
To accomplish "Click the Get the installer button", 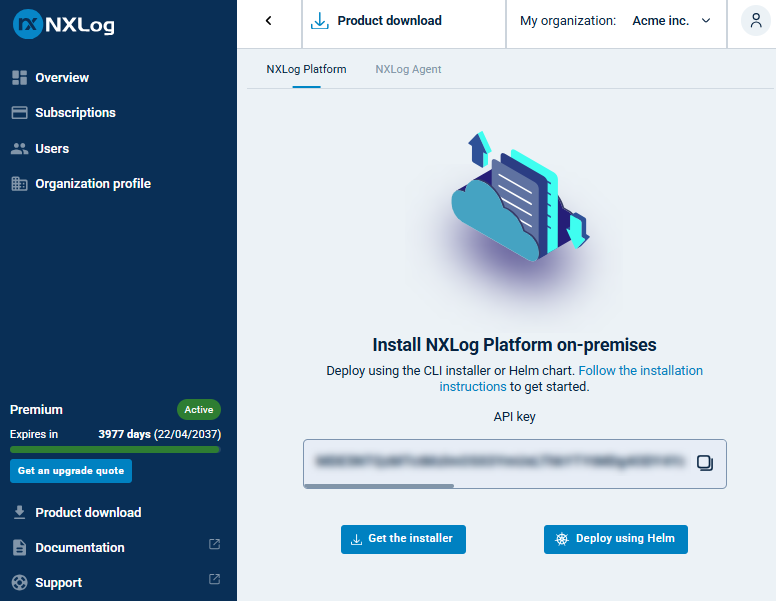I will tap(403, 539).
